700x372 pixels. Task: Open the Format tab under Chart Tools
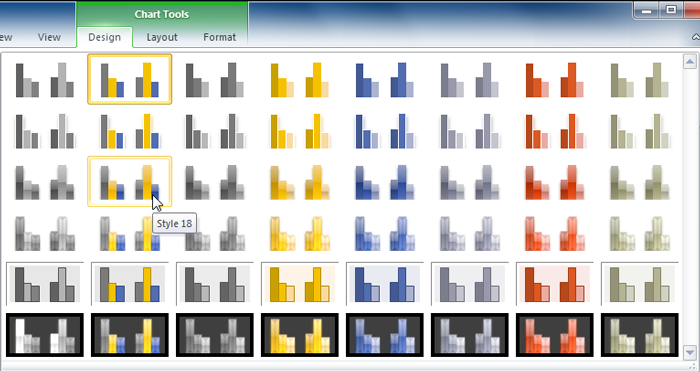click(x=219, y=38)
